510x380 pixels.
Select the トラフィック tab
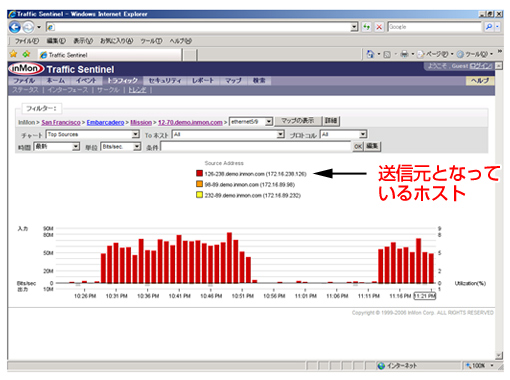click(122, 81)
